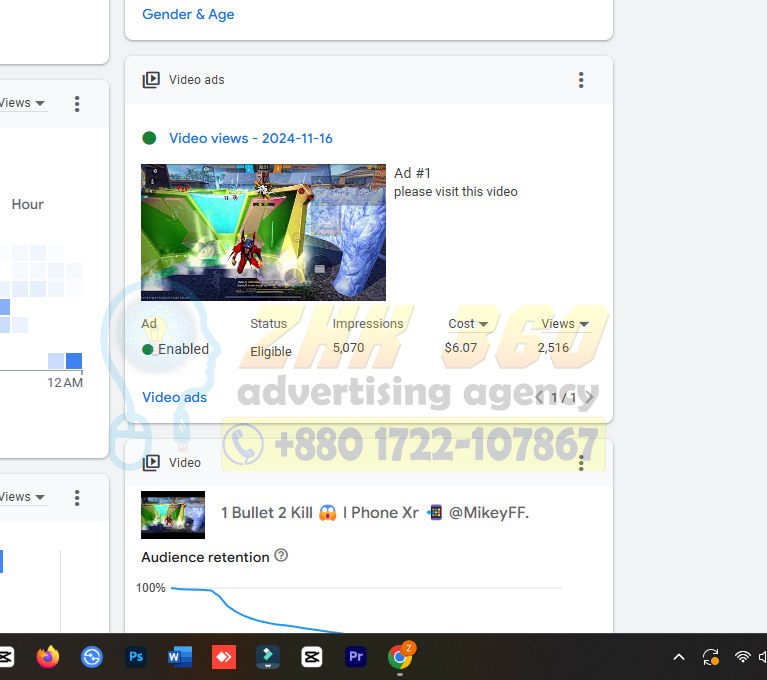The width and height of the screenshot is (767, 680).
Task: Open lower left card Views dropdown
Action: (22, 497)
